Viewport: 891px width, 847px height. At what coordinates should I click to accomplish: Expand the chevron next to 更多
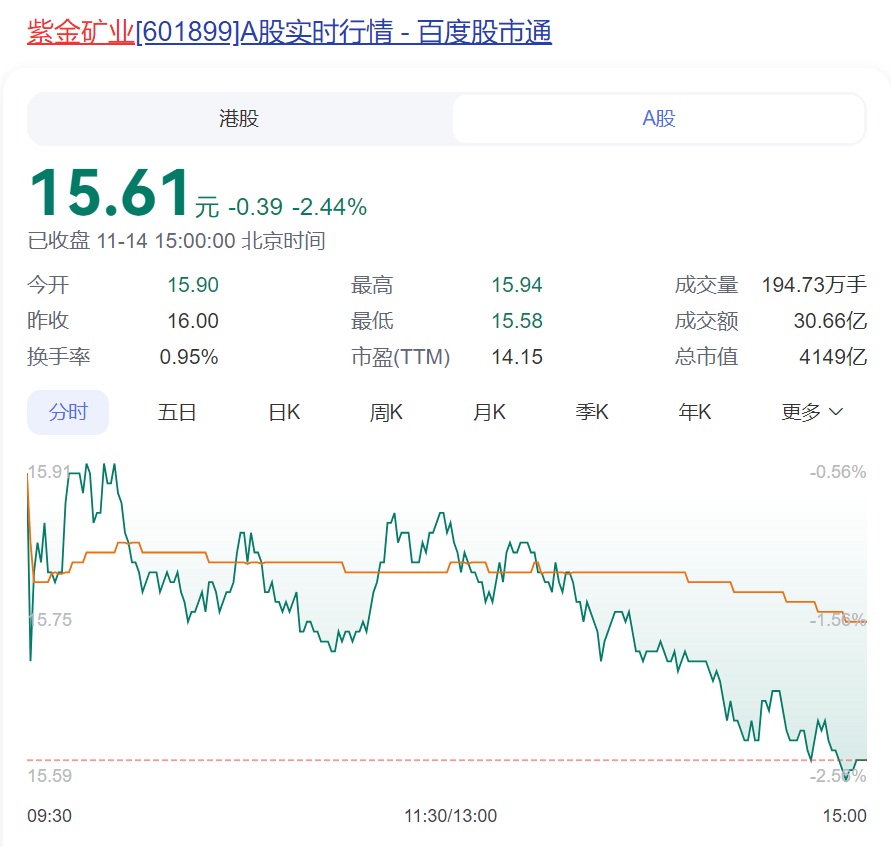(x=838, y=411)
